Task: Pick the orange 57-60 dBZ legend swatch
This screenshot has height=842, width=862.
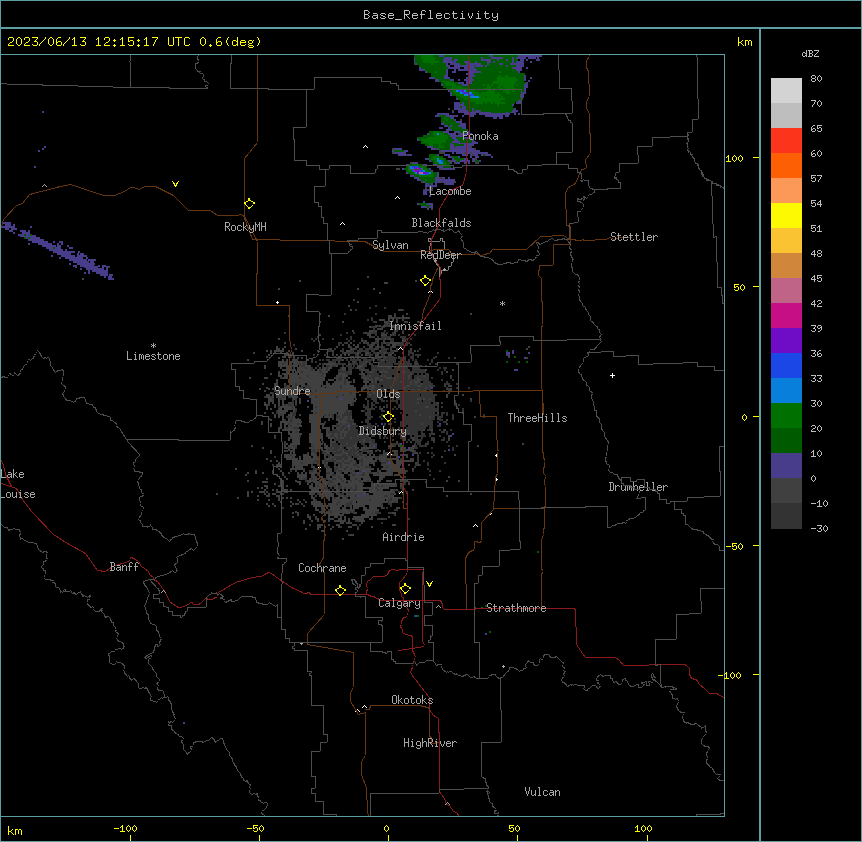Action: point(786,165)
